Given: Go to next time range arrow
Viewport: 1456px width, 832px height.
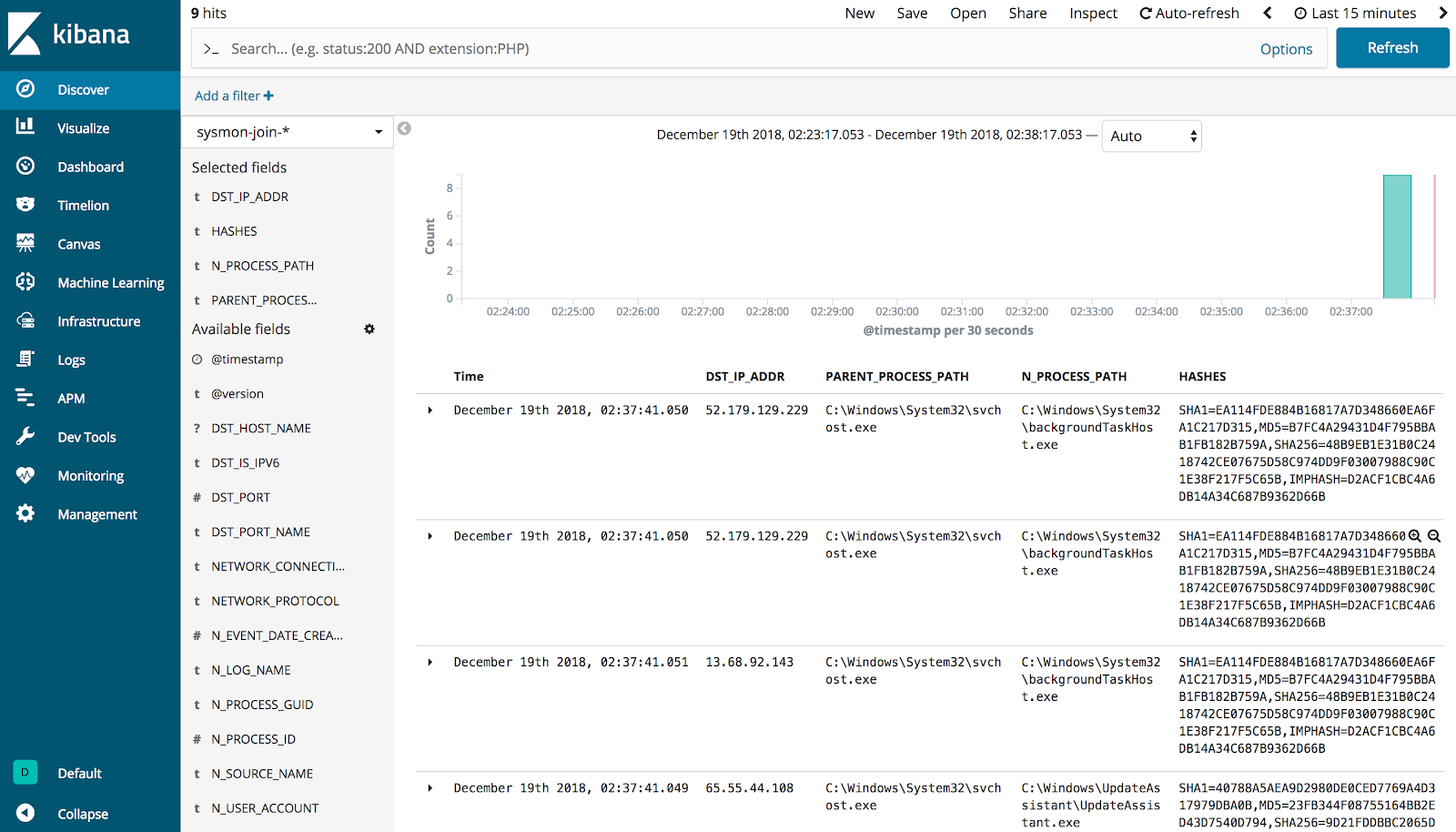Looking at the screenshot, I should [x=1442, y=13].
